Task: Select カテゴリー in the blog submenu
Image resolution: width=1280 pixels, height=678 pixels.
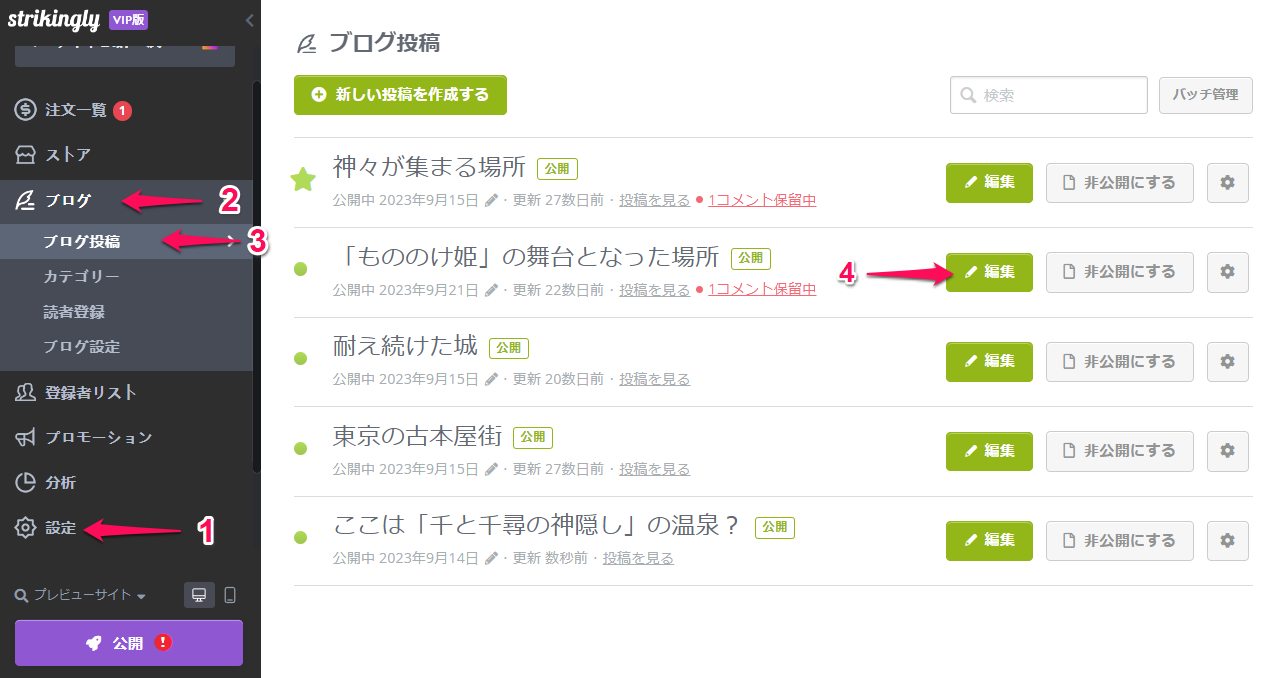Action: pyautogui.click(x=81, y=276)
